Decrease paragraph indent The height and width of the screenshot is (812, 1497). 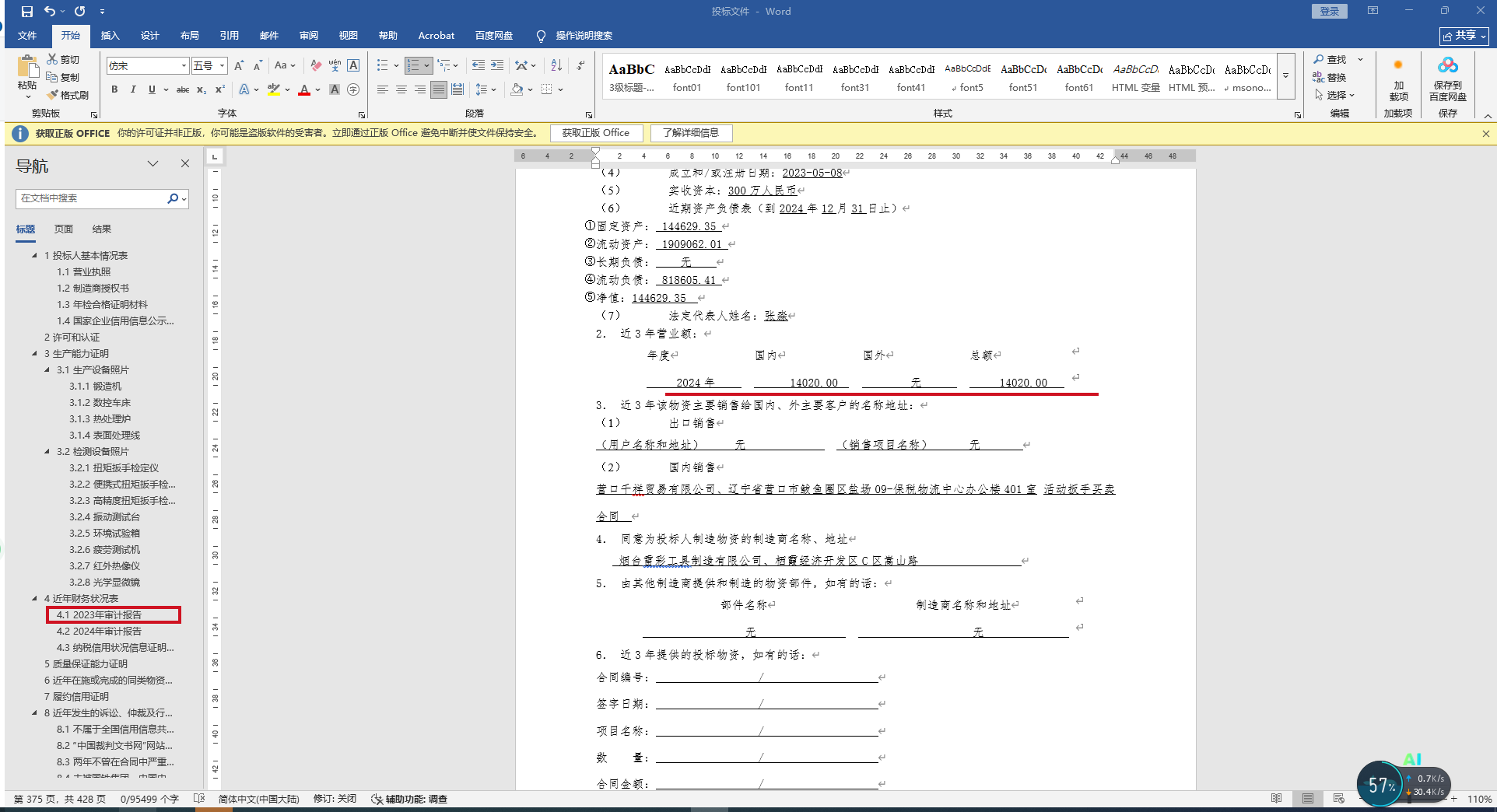point(479,66)
